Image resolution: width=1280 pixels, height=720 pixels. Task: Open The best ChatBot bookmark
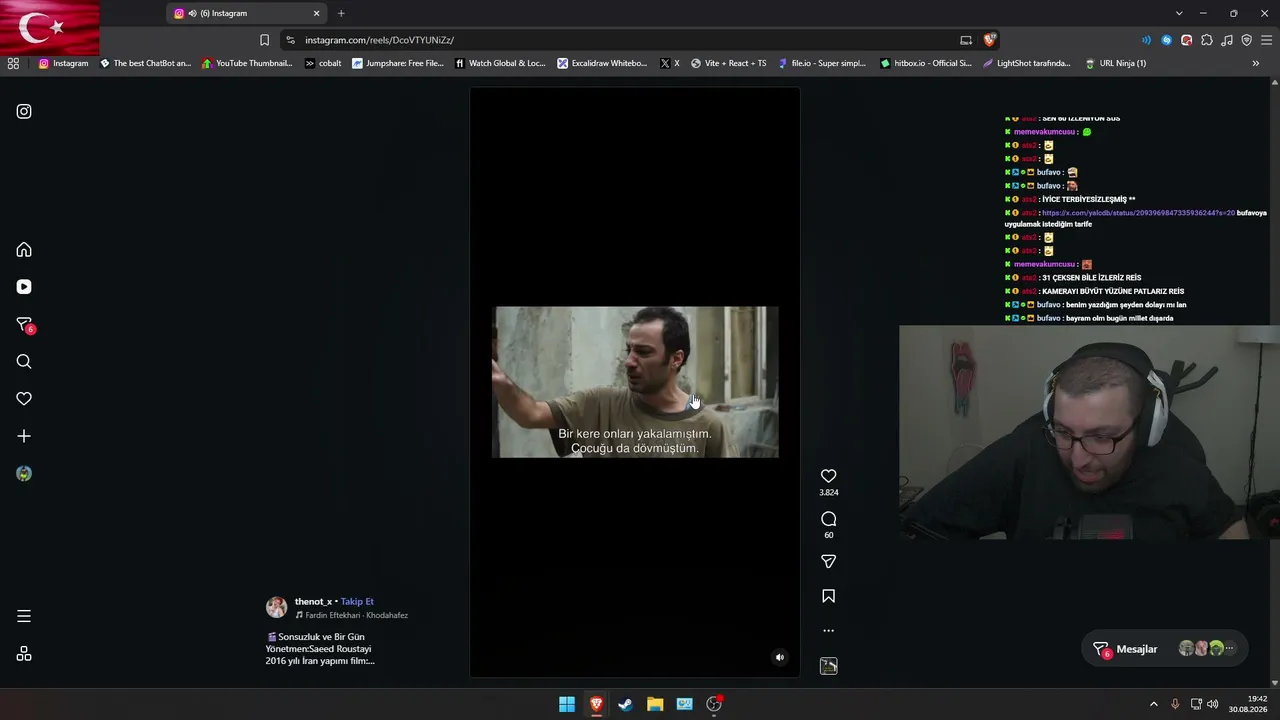pyautogui.click(x=145, y=63)
